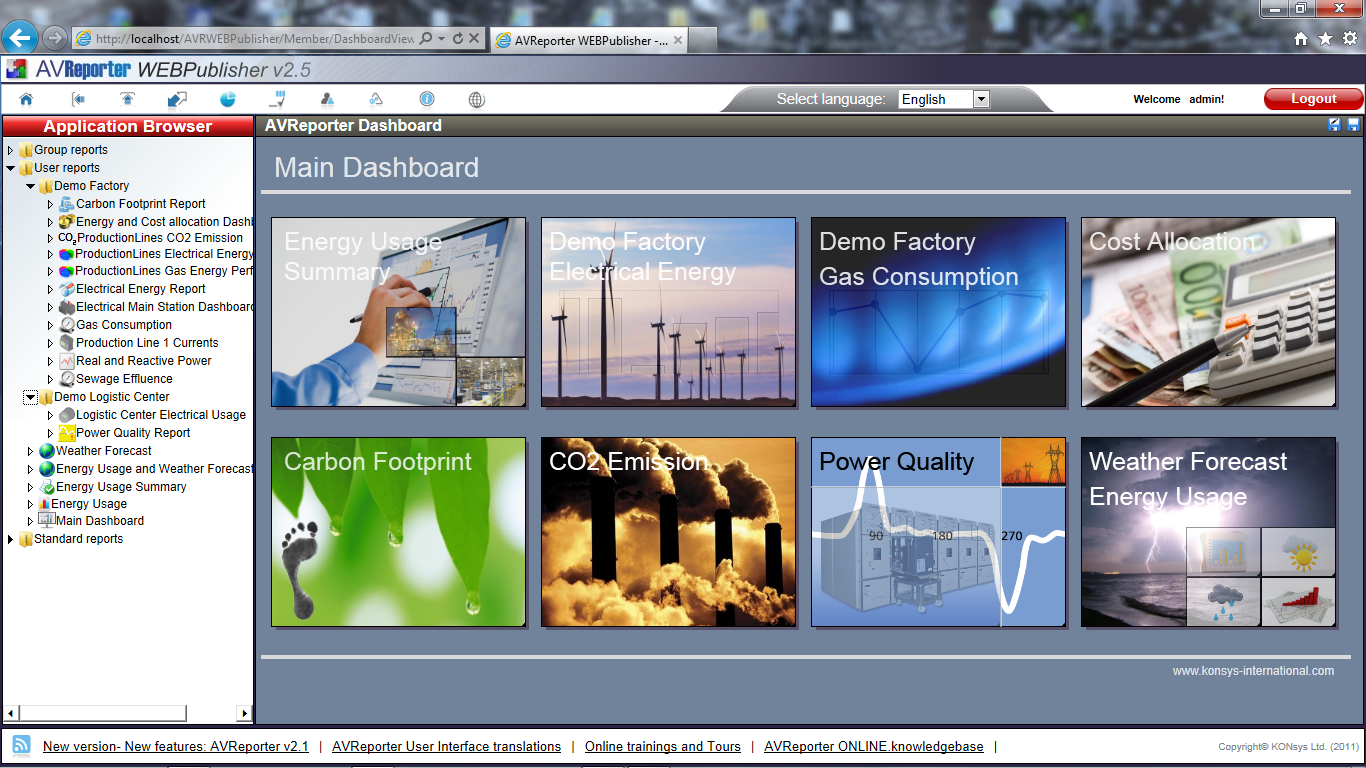This screenshot has height=768, width=1366.
Task: Select Logistic Center Electrical Usage report
Action: [x=161, y=415]
